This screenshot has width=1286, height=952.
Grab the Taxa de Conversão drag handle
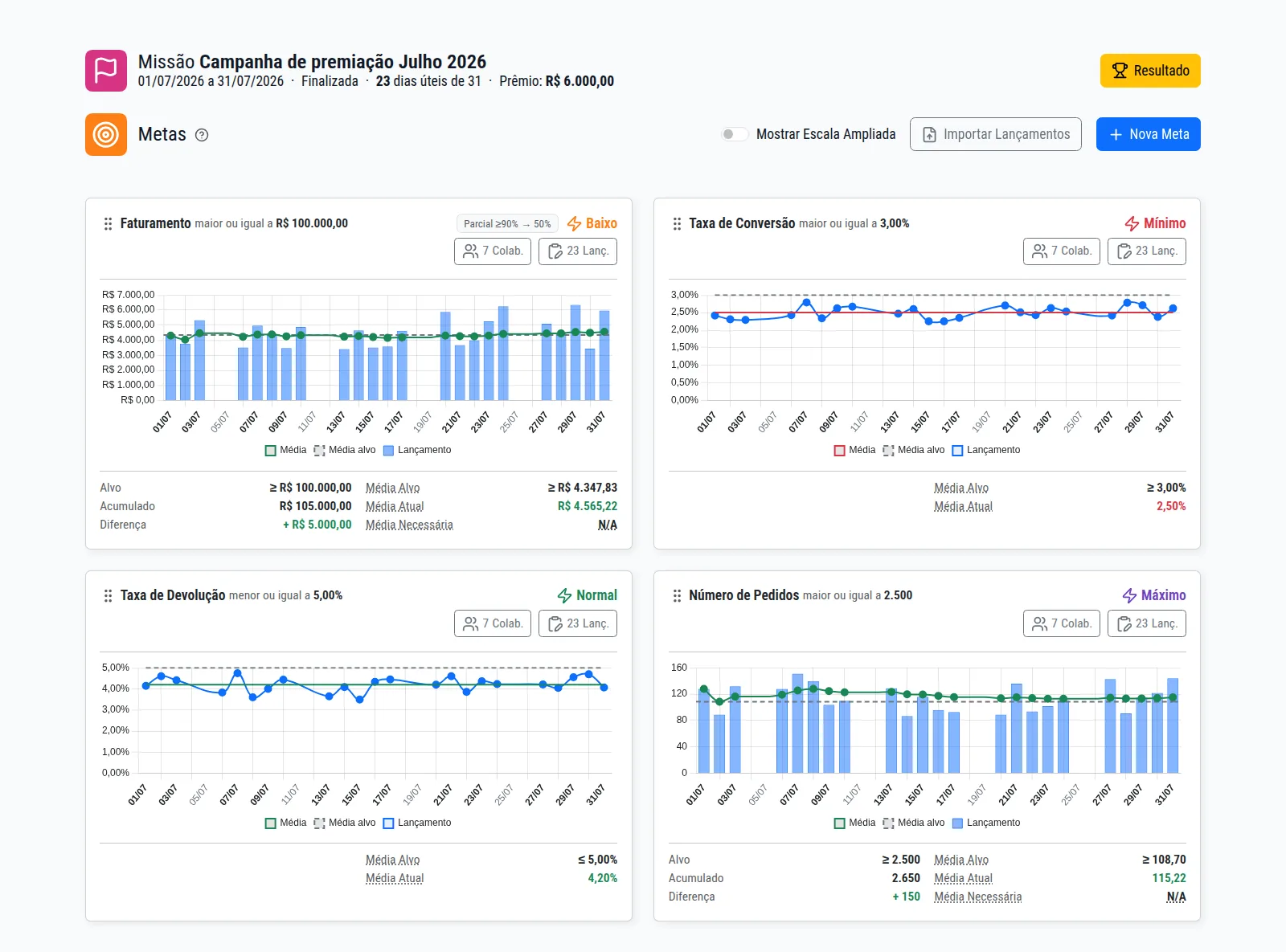(677, 223)
